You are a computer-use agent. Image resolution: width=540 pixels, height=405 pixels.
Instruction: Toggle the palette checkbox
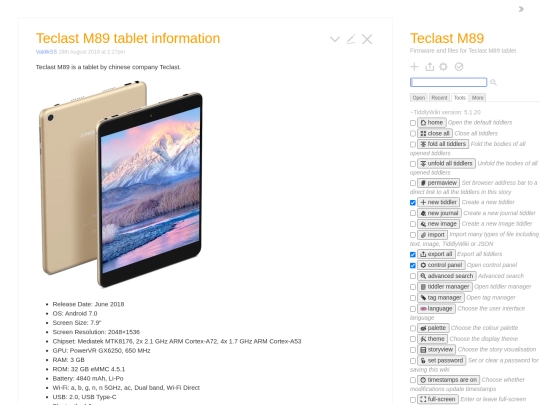click(413, 328)
